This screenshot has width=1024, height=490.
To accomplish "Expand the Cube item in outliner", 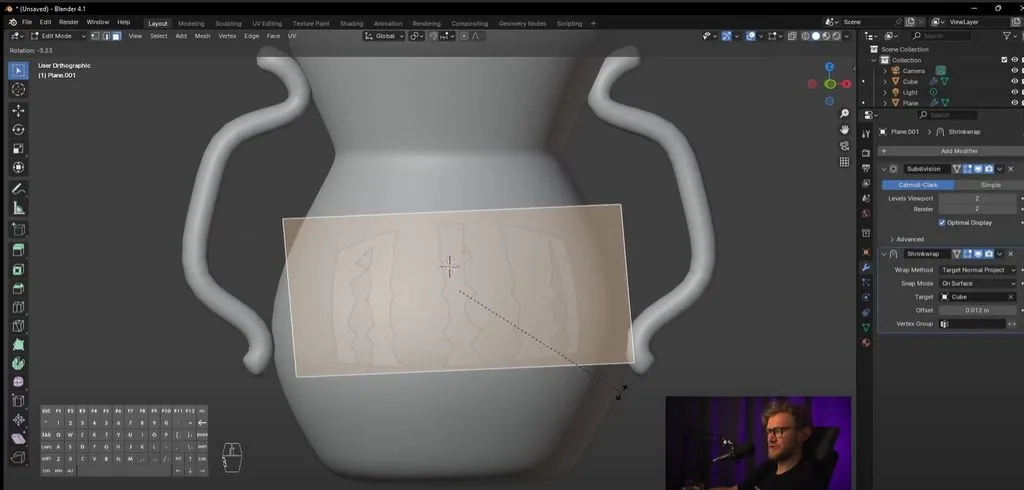I will pos(885,82).
